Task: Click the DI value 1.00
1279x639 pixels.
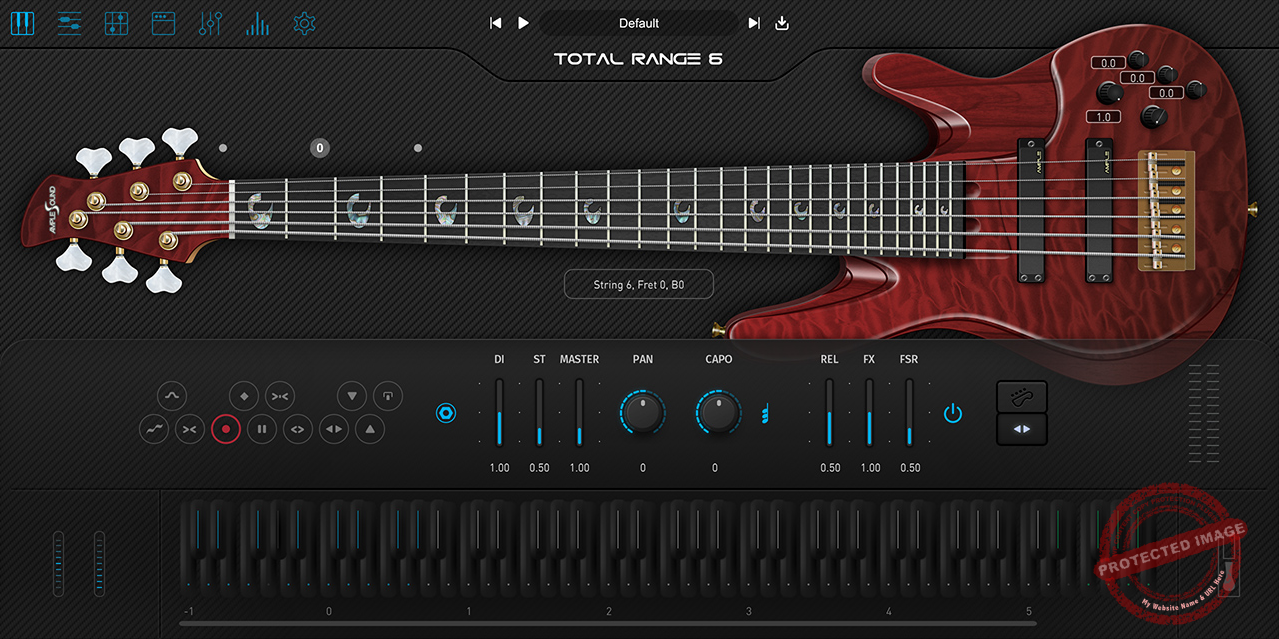Action: (x=499, y=468)
